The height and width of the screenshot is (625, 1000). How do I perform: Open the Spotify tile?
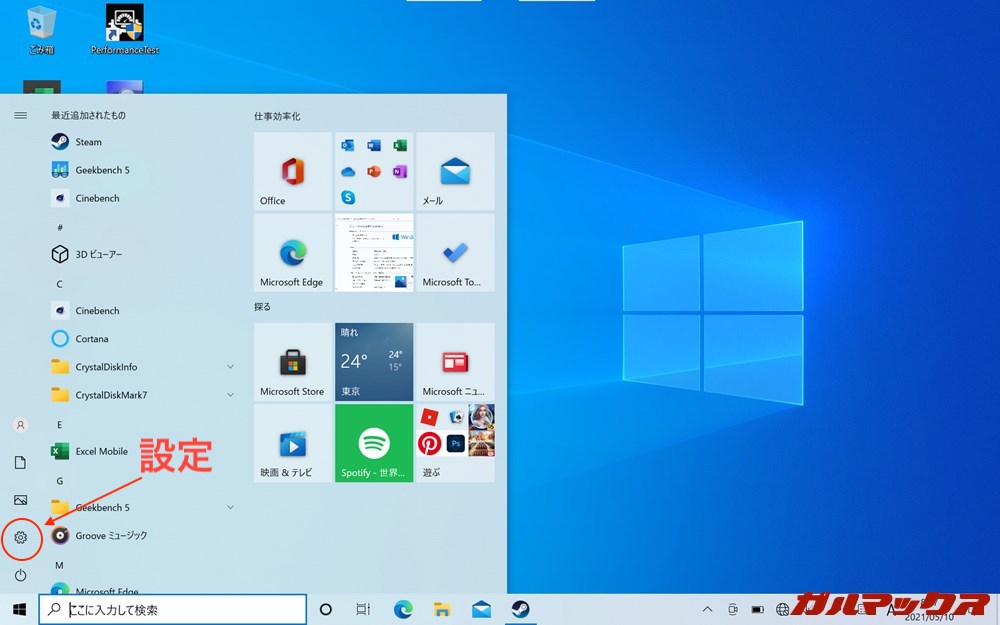pyautogui.click(x=373, y=443)
